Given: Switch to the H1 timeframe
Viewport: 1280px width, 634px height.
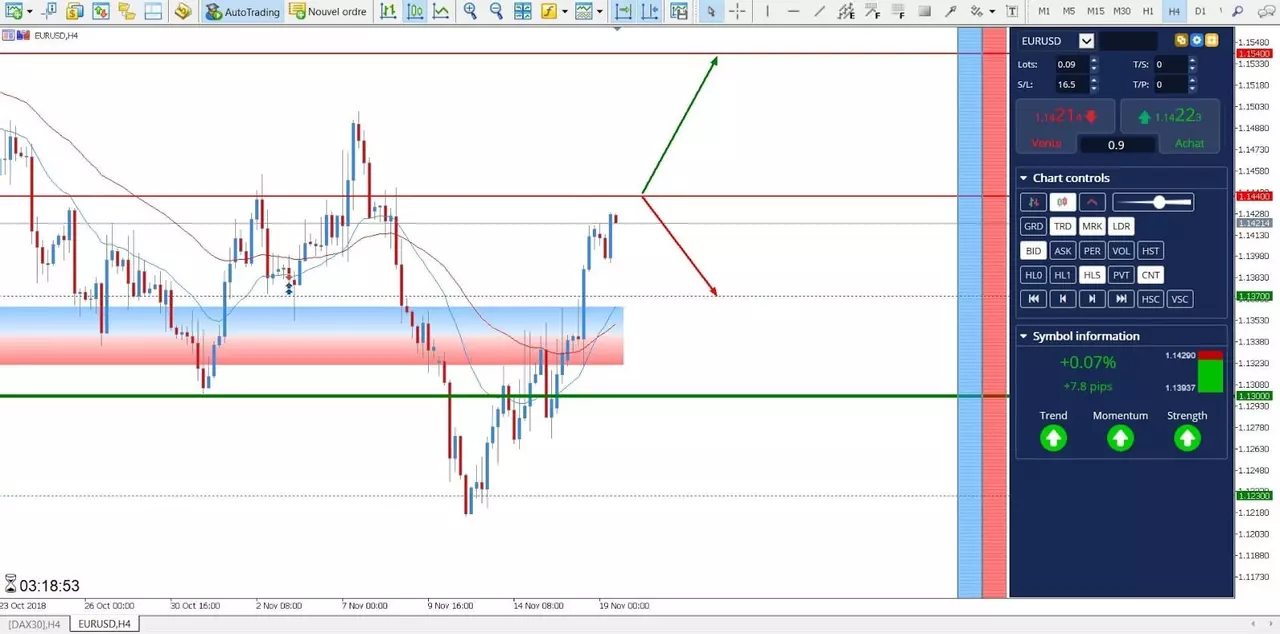Looking at the screenshot, I should [1148, 12].
